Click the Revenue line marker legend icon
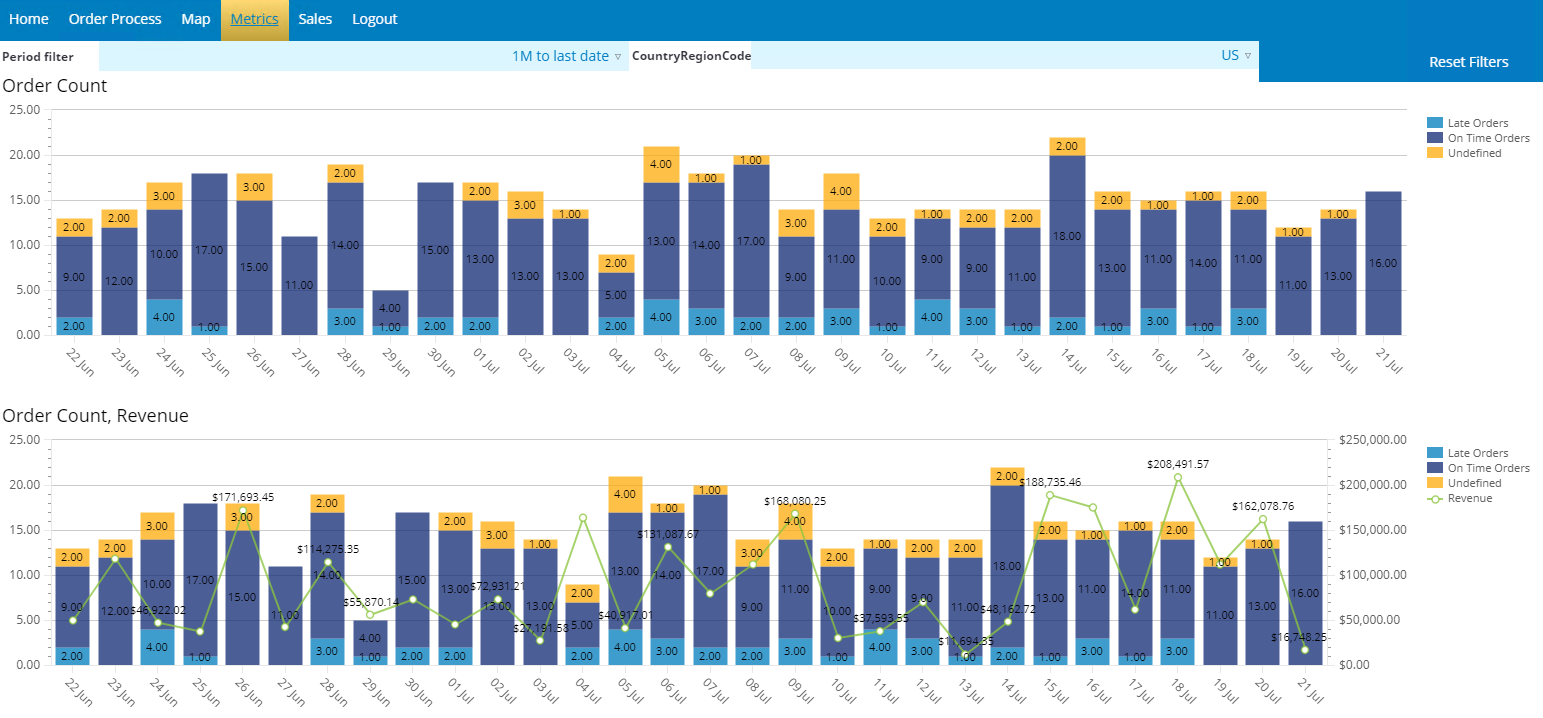1543x718 pixels. (1435, 498)
